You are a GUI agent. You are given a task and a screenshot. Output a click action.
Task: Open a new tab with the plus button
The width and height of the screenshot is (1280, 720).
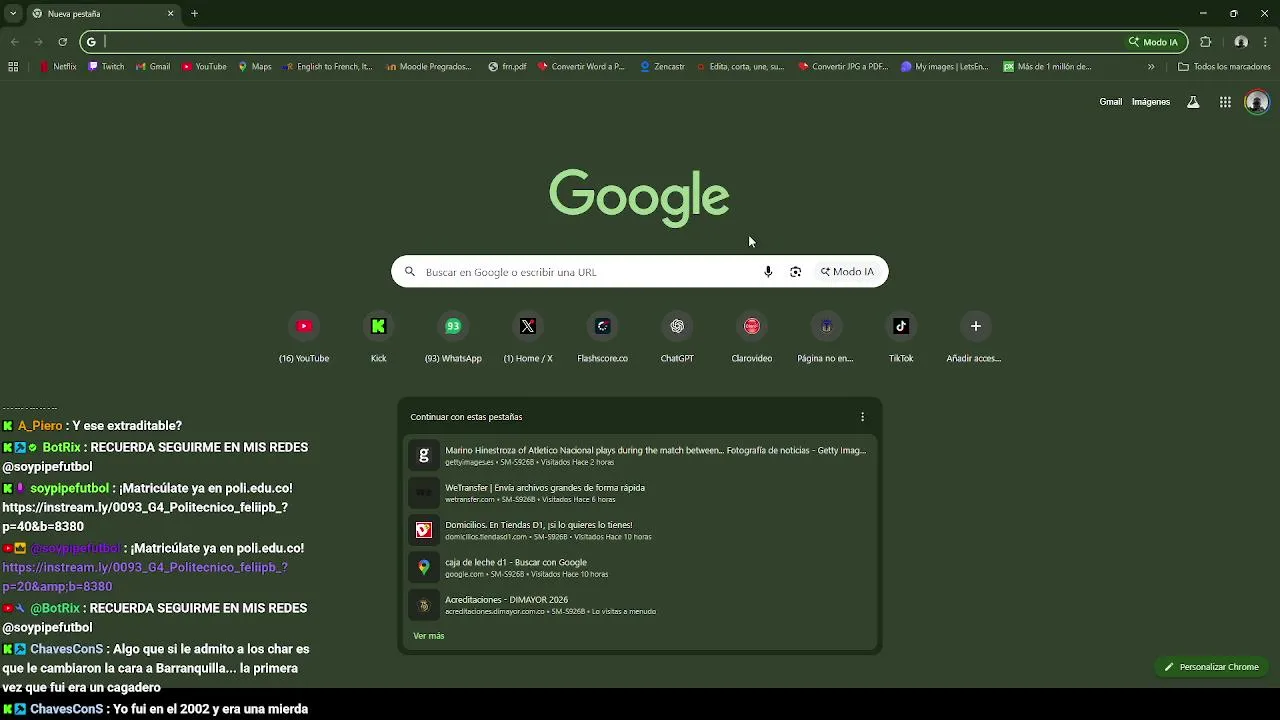195,14
